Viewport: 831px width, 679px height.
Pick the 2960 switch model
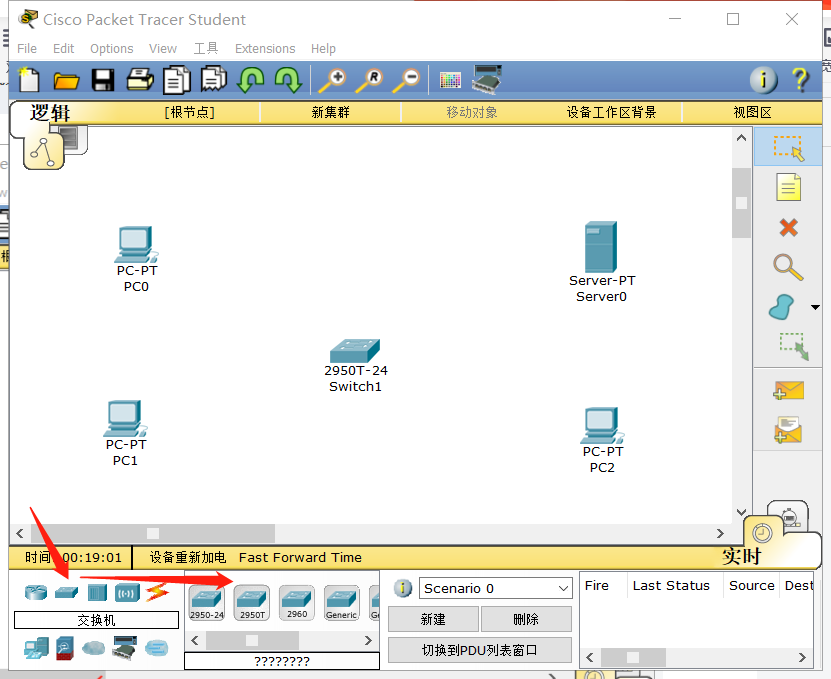tap(297, 603)
